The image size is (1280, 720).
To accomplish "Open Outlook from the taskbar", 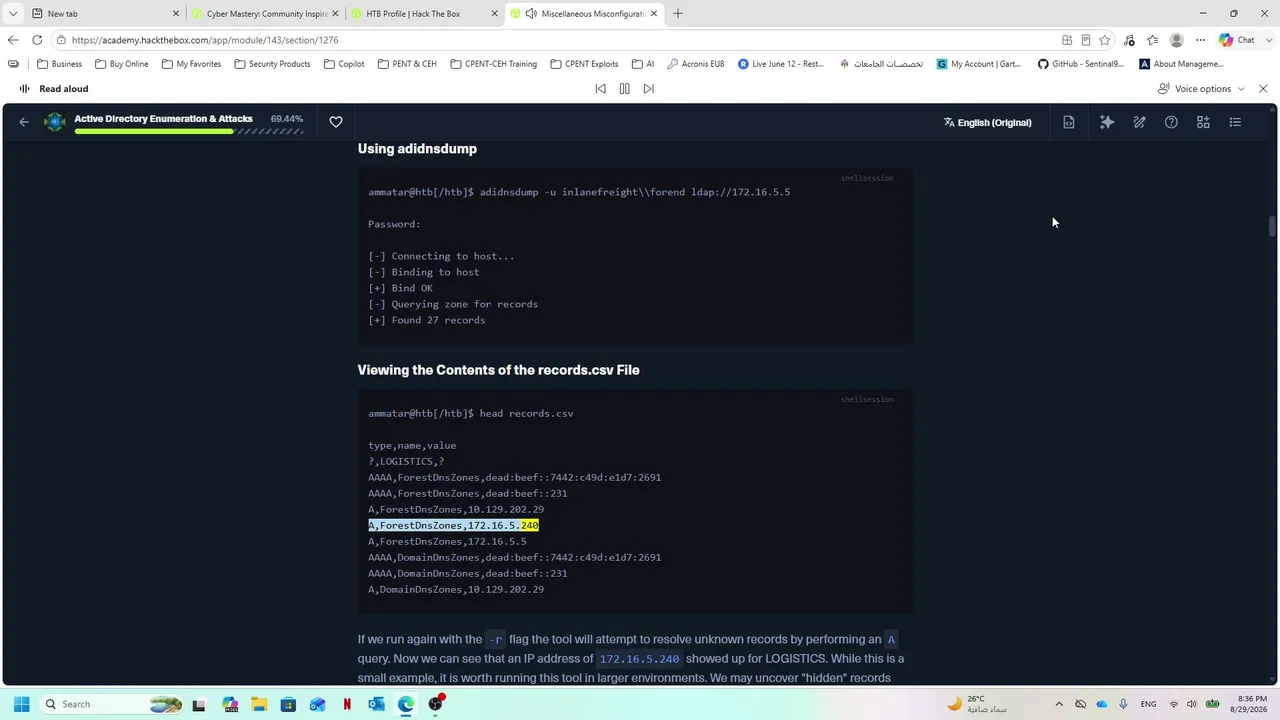I will 376,704.
